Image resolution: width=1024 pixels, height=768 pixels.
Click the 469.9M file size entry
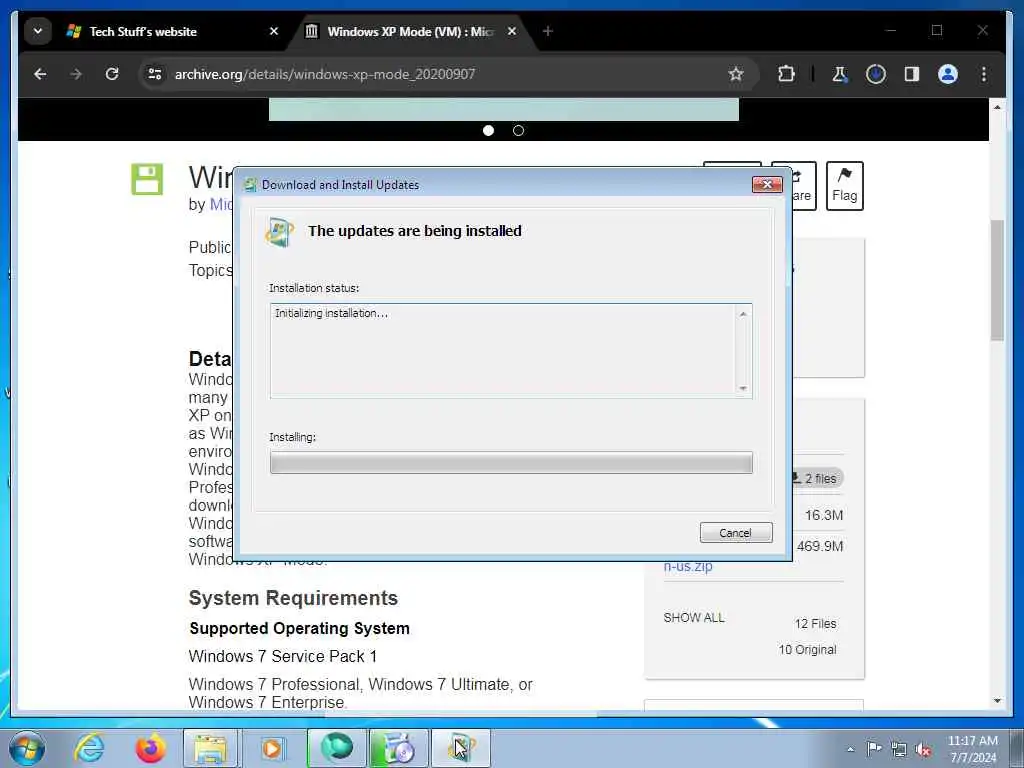pos(820,546)
